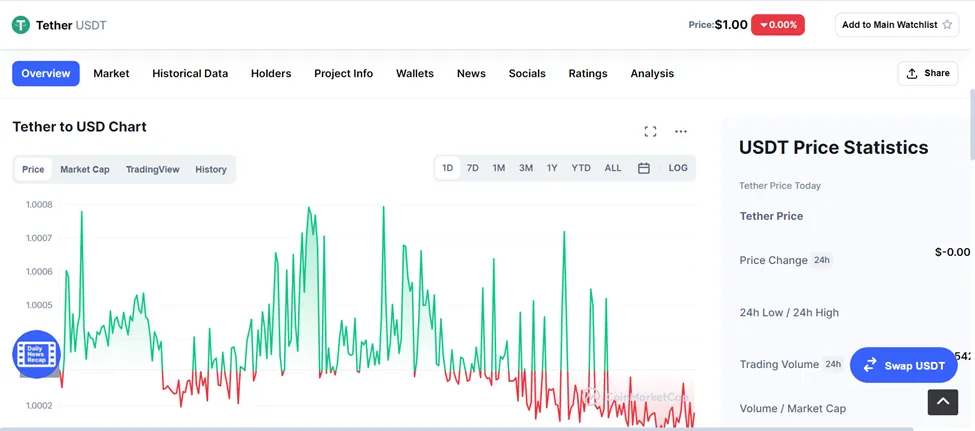Open the Overview tab
The height and width of the screenshot is (431, 975).
click(46, 73)
